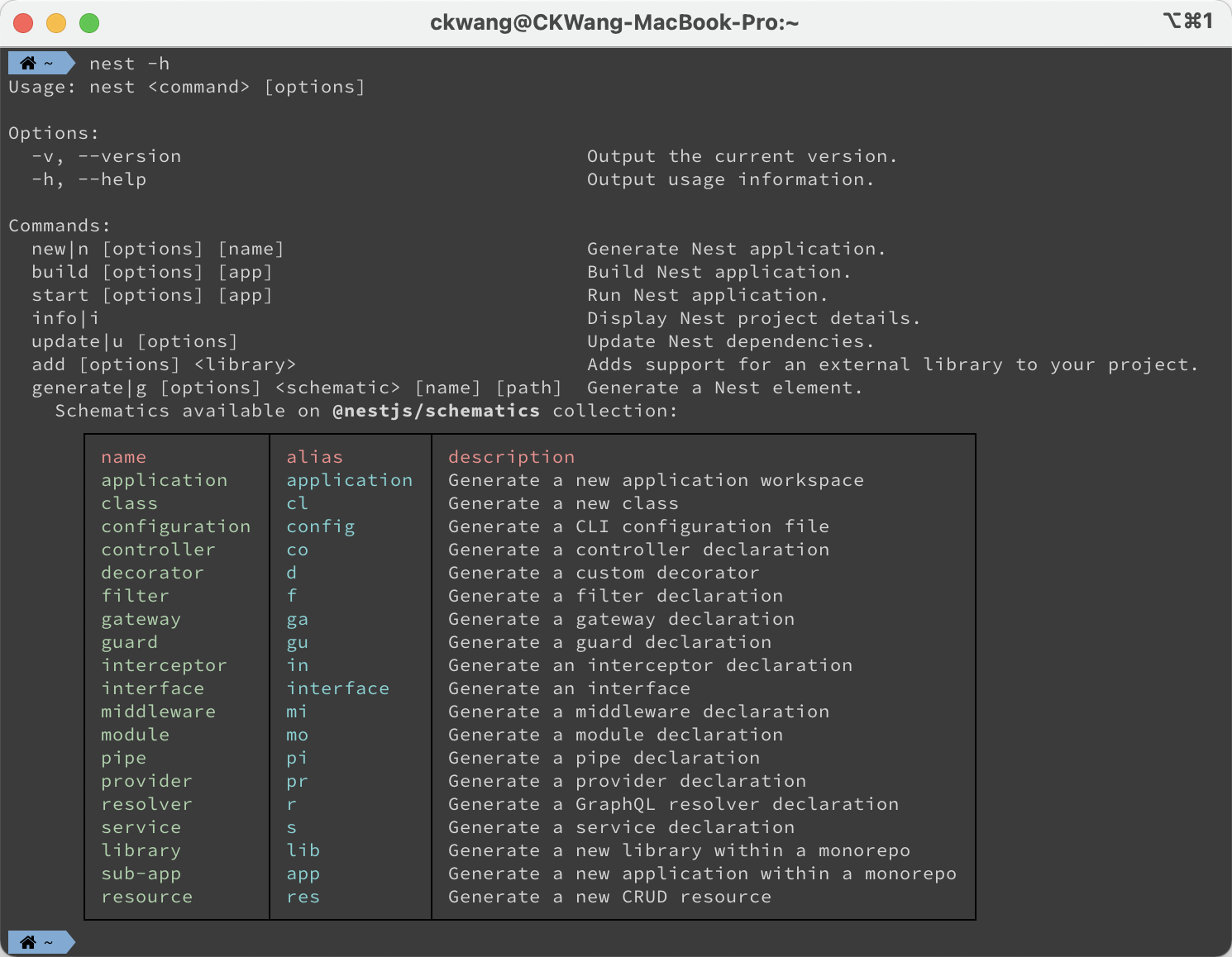Click 'Run Nest application.' description
The width and height of the screenshot is (1232, 957).
click(x=708, y=295)
